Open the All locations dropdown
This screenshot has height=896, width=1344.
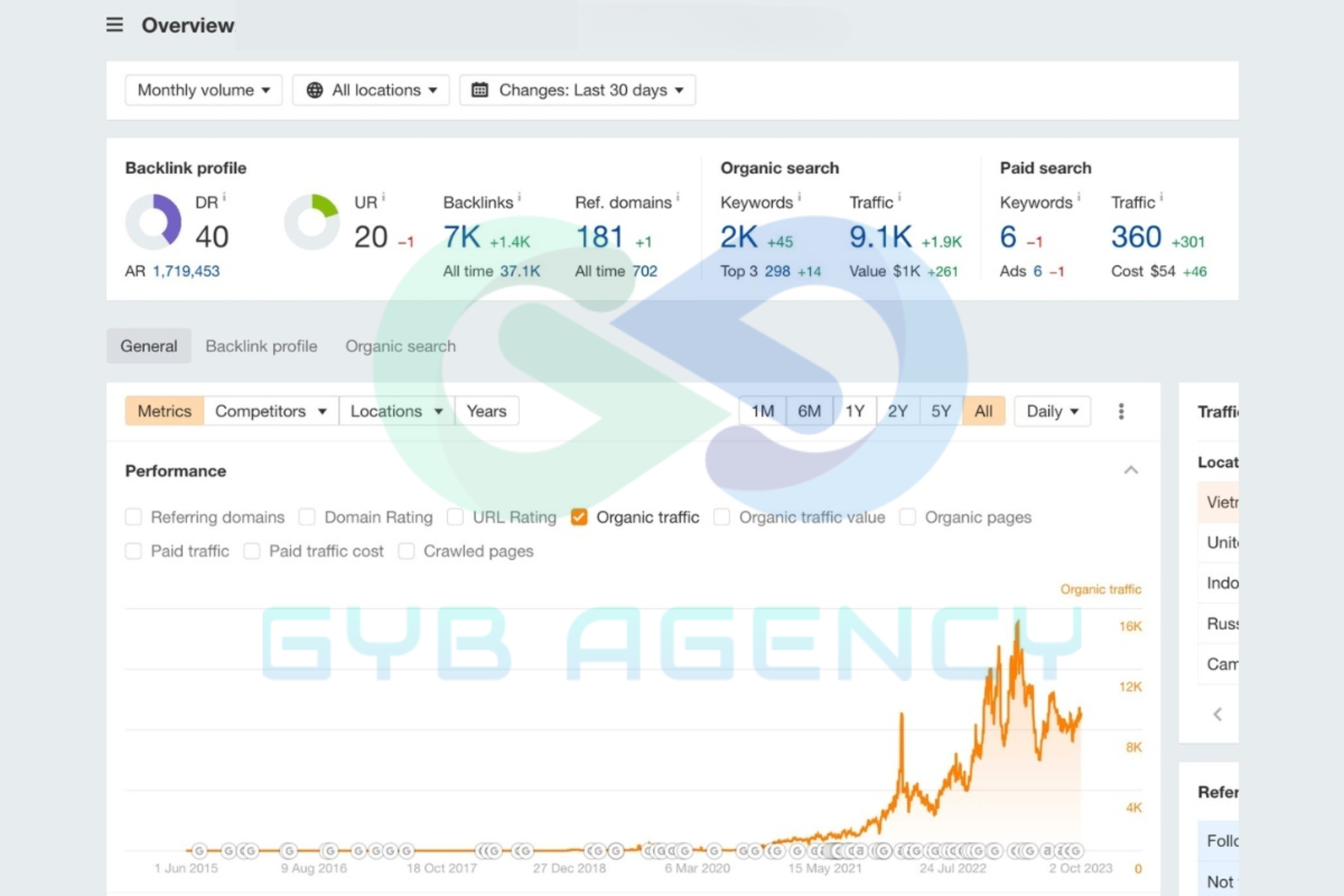tap(371, 90)
